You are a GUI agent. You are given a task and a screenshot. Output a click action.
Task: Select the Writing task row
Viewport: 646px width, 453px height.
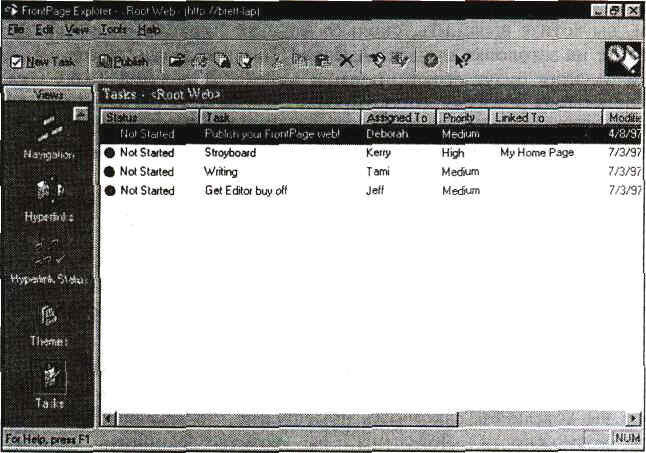click(371, 171)
